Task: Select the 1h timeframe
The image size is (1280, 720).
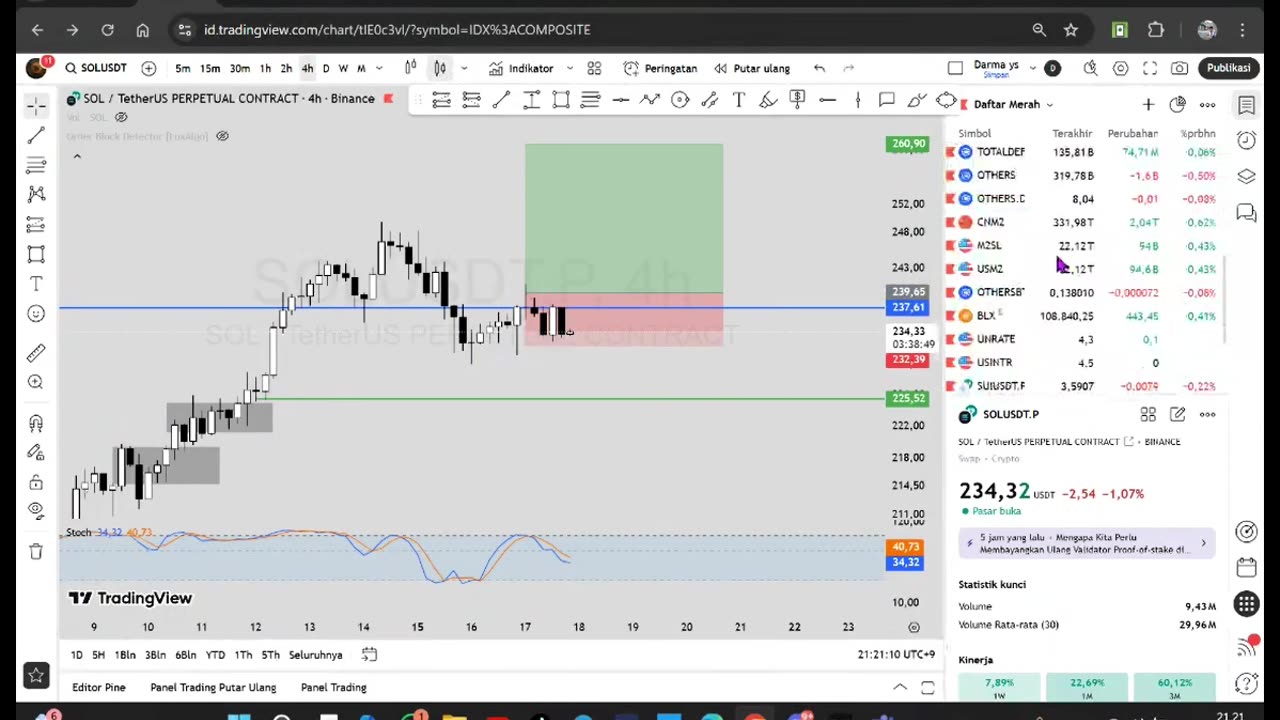Action: click(x=265, y=68)
